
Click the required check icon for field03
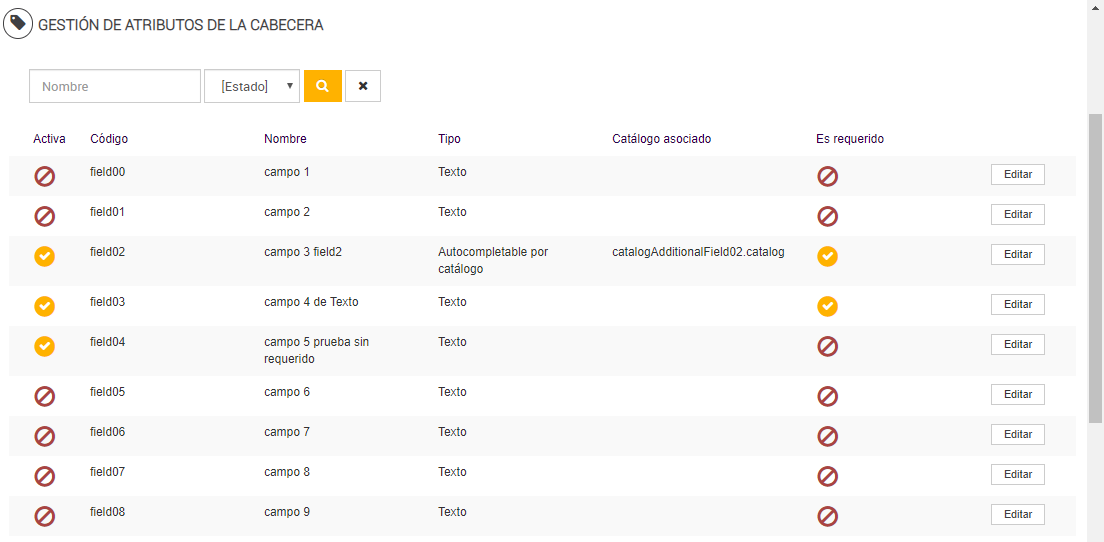(827, 306)
